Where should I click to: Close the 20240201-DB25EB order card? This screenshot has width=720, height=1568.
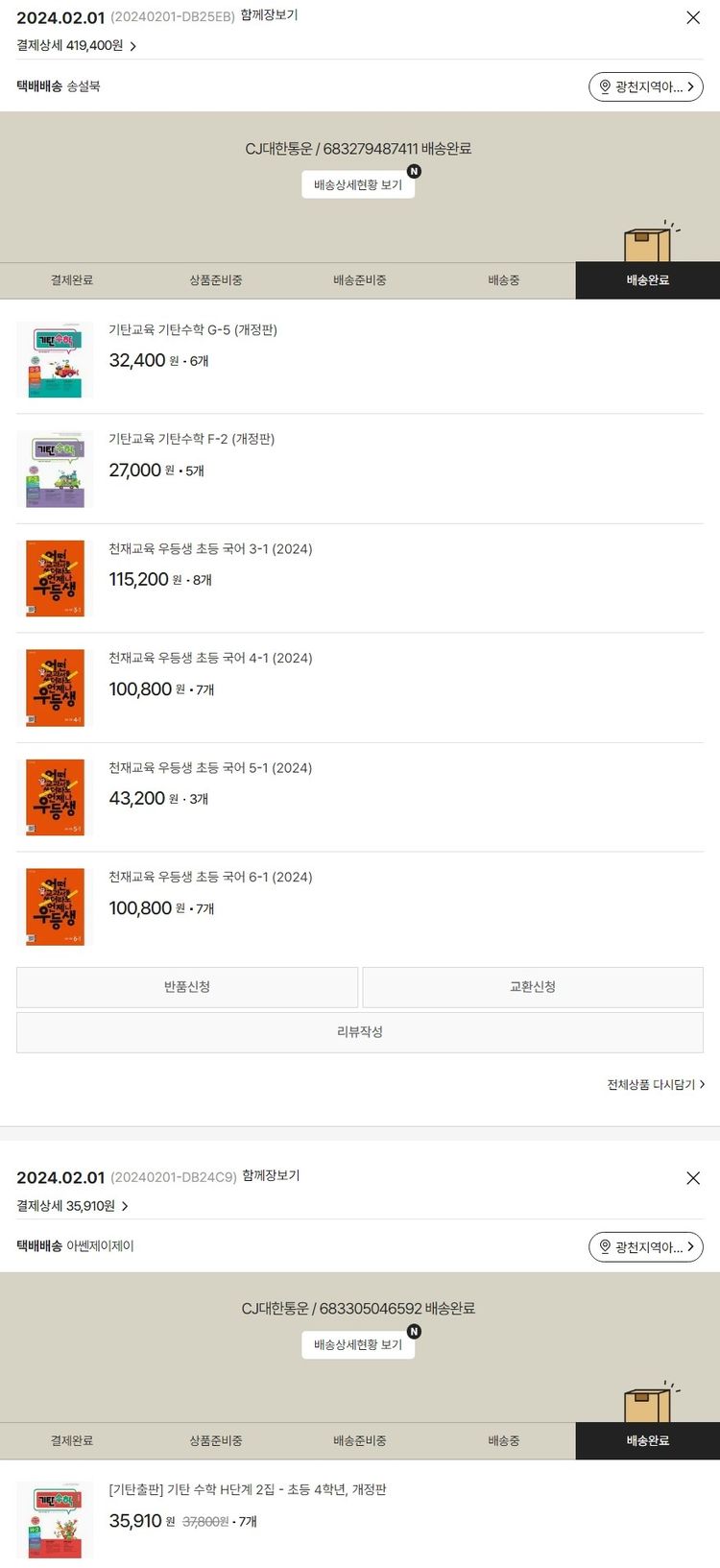[x=693, y=17]
